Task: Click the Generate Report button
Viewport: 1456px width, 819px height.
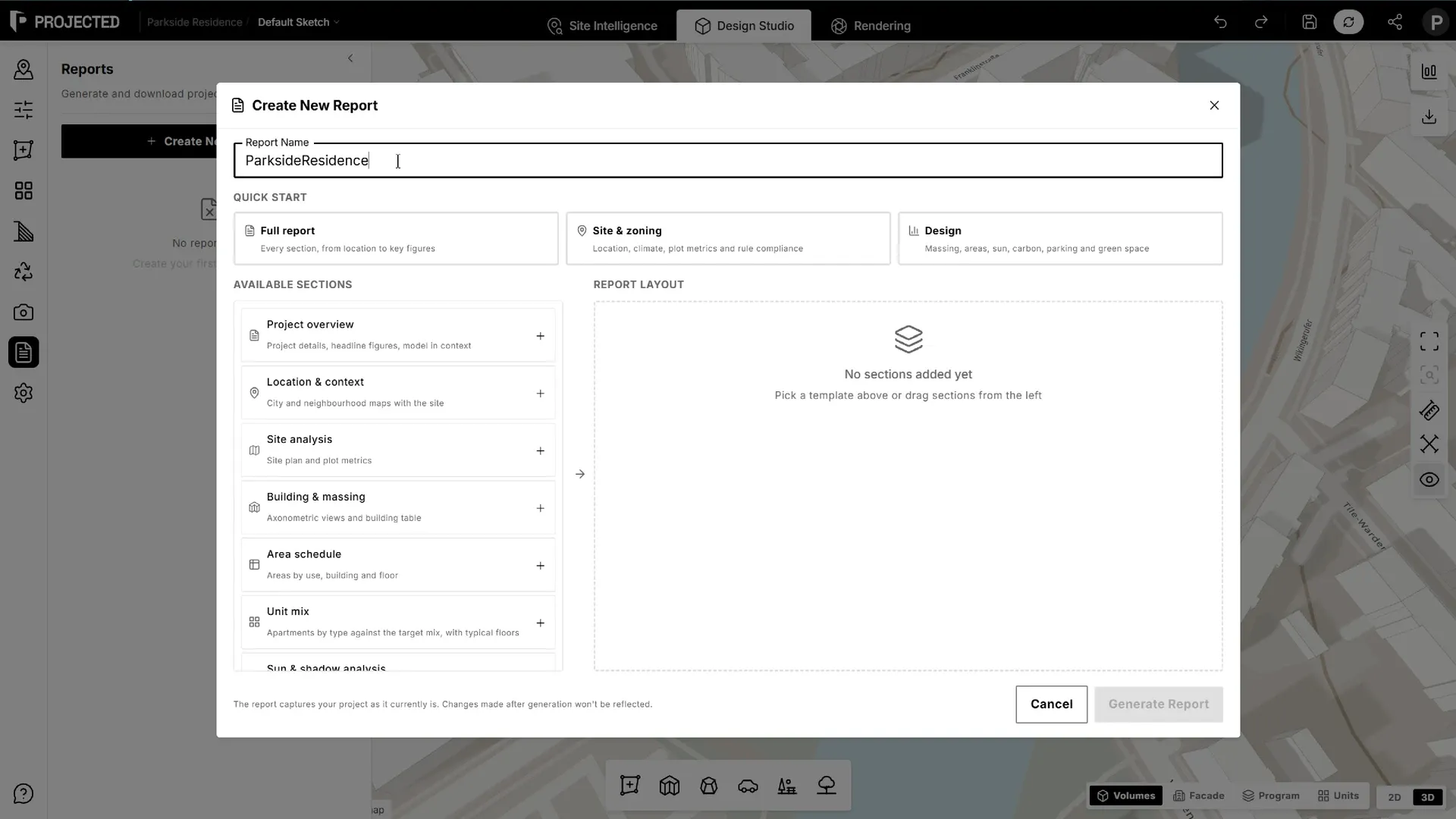Action: [x=1158, y=704]
